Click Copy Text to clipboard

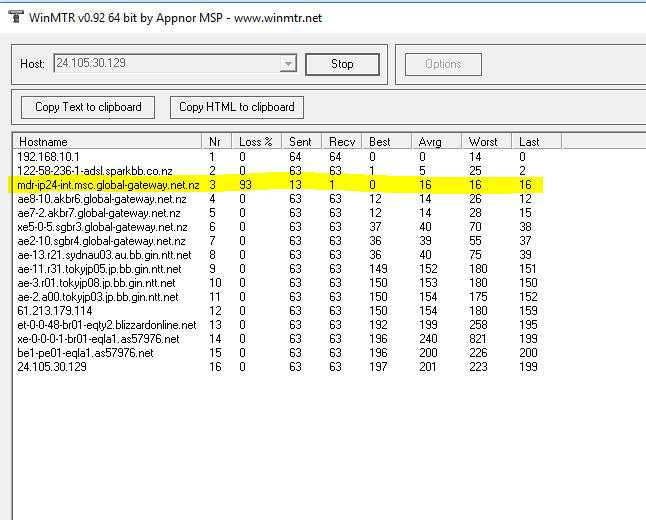tap(88, 107)
